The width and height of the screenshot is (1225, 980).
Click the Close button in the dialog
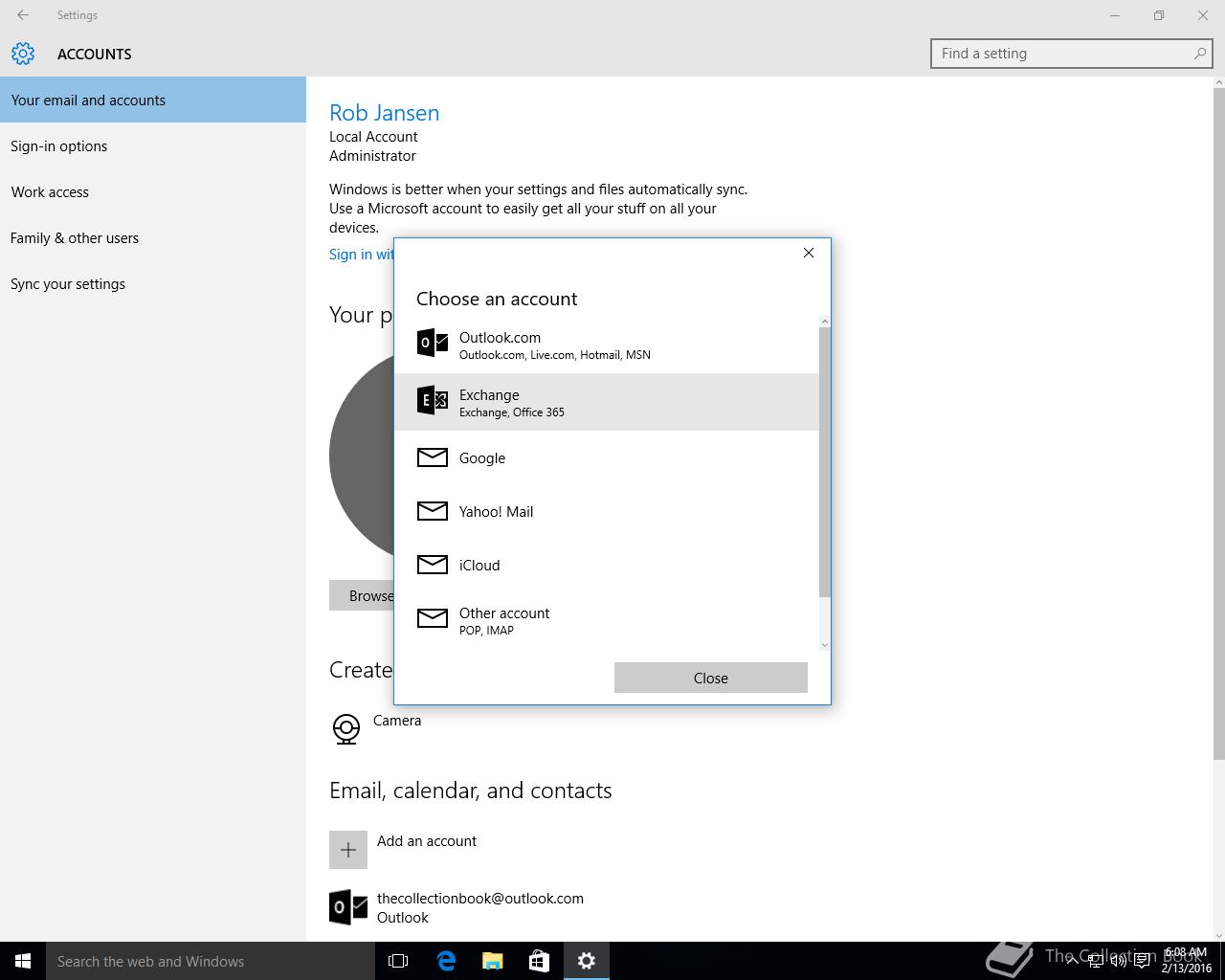pyautogui.click(x=711, y=678)
